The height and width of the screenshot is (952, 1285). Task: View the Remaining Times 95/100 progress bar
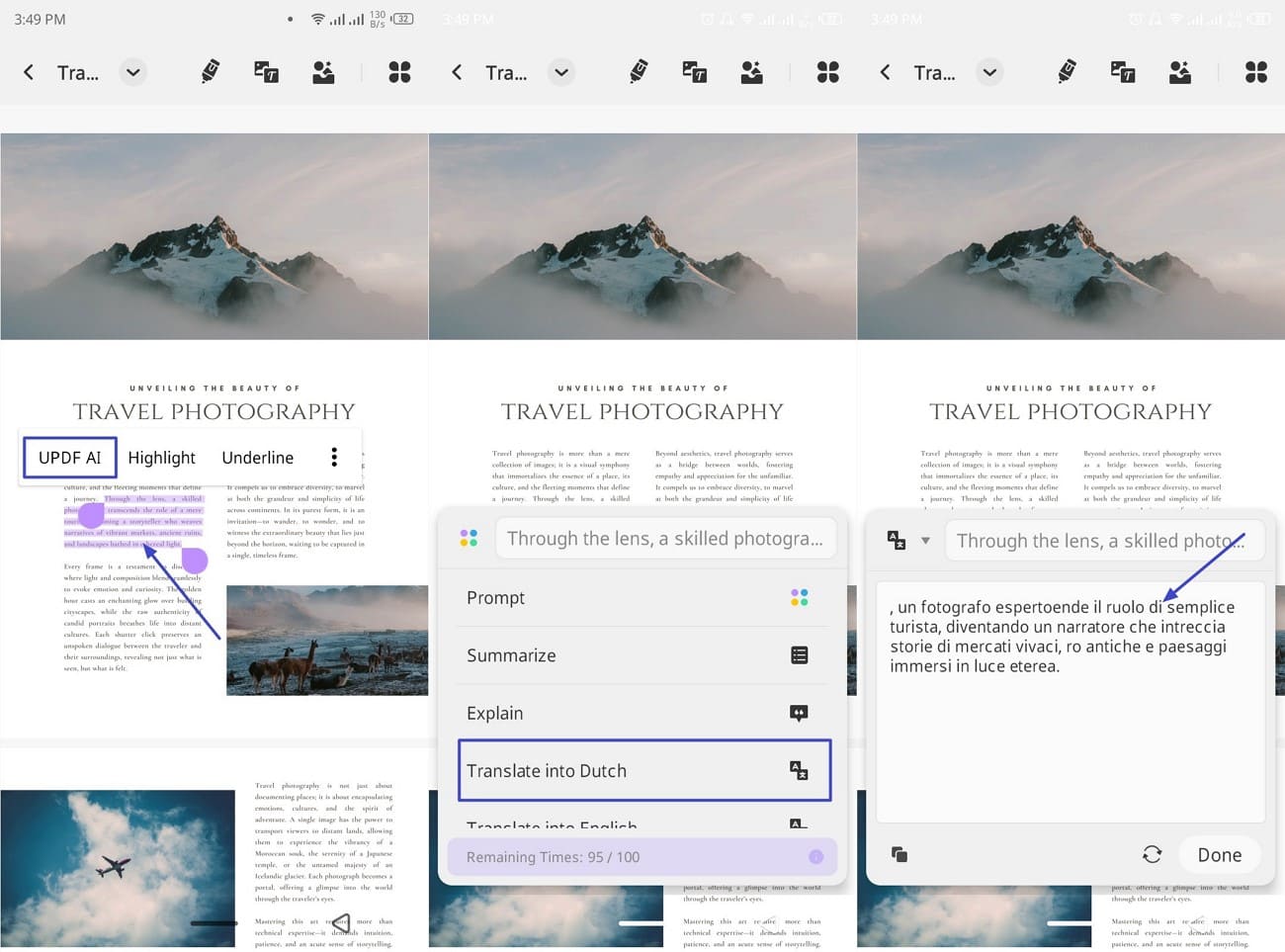tap(642, 857)
